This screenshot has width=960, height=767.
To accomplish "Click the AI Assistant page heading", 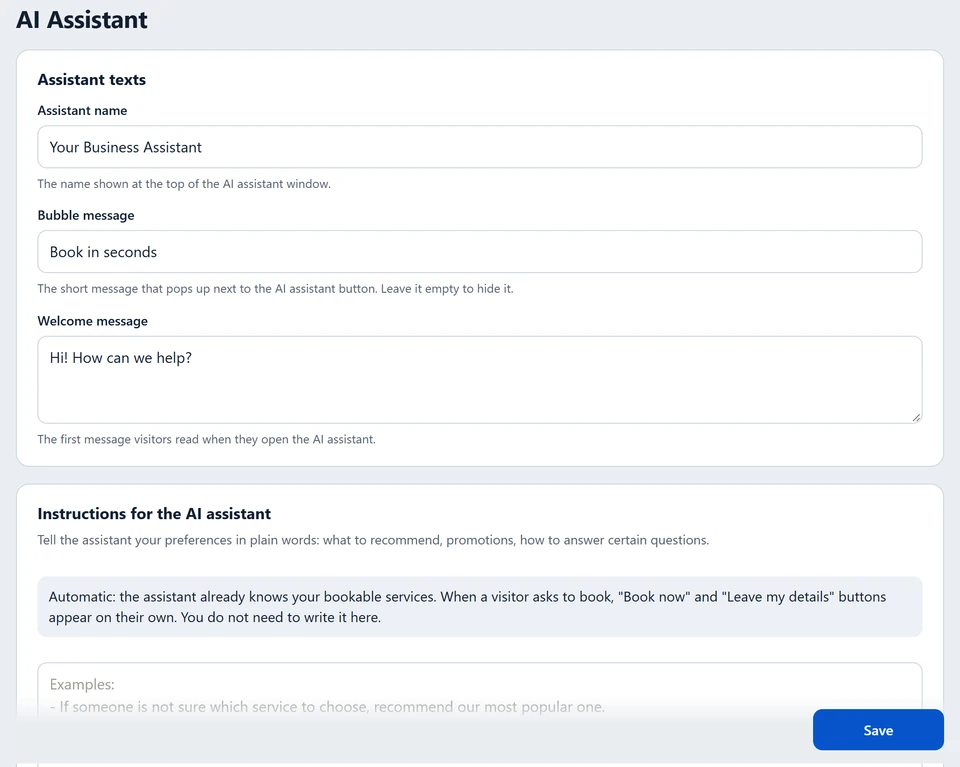I will (x=81, y=20).
